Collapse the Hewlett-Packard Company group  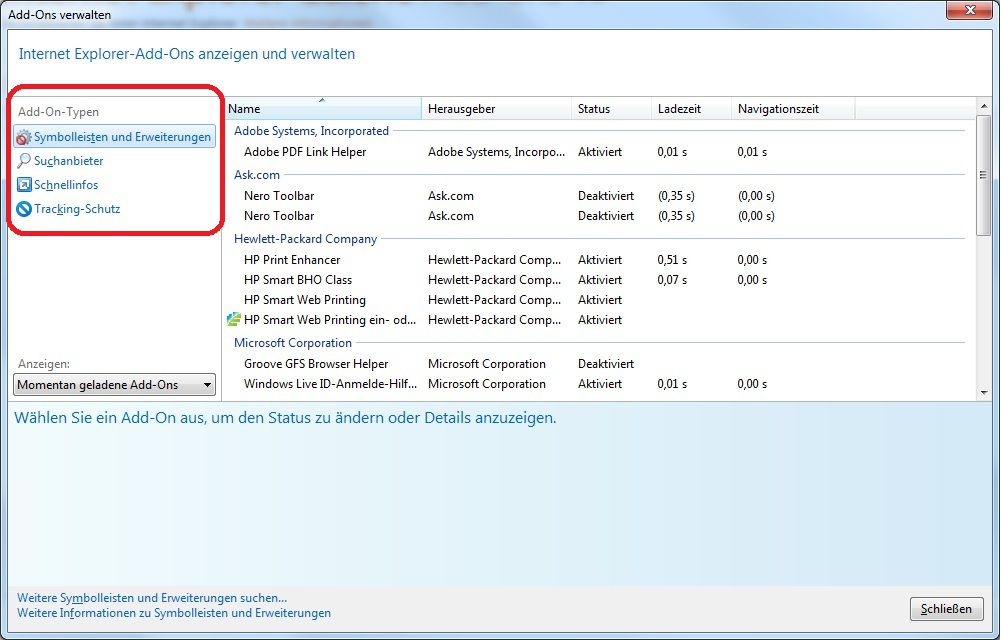click(x=305, y=239)
